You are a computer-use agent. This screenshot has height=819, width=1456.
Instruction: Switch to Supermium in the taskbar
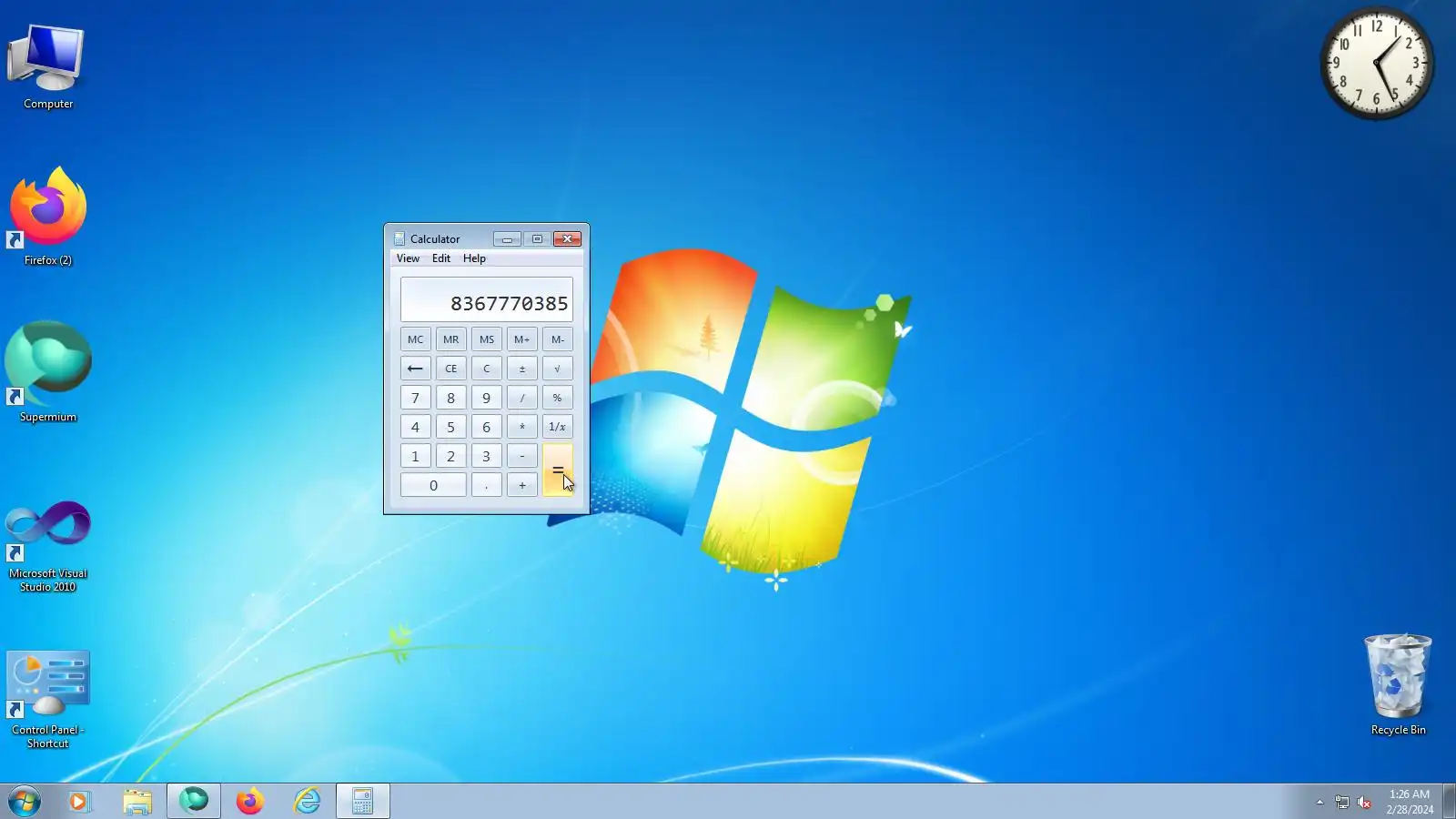(x=194, y=801)
